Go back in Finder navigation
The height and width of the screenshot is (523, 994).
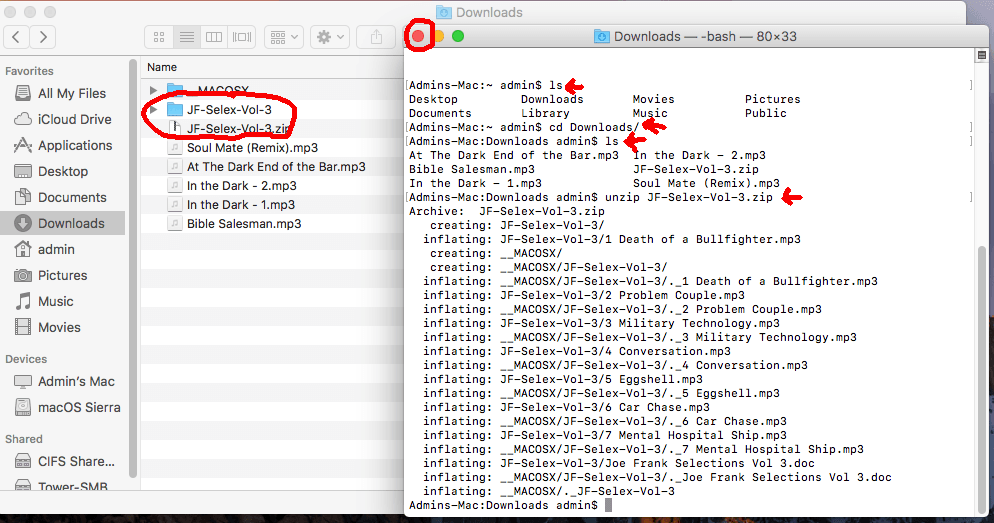[x=16, y=37]
